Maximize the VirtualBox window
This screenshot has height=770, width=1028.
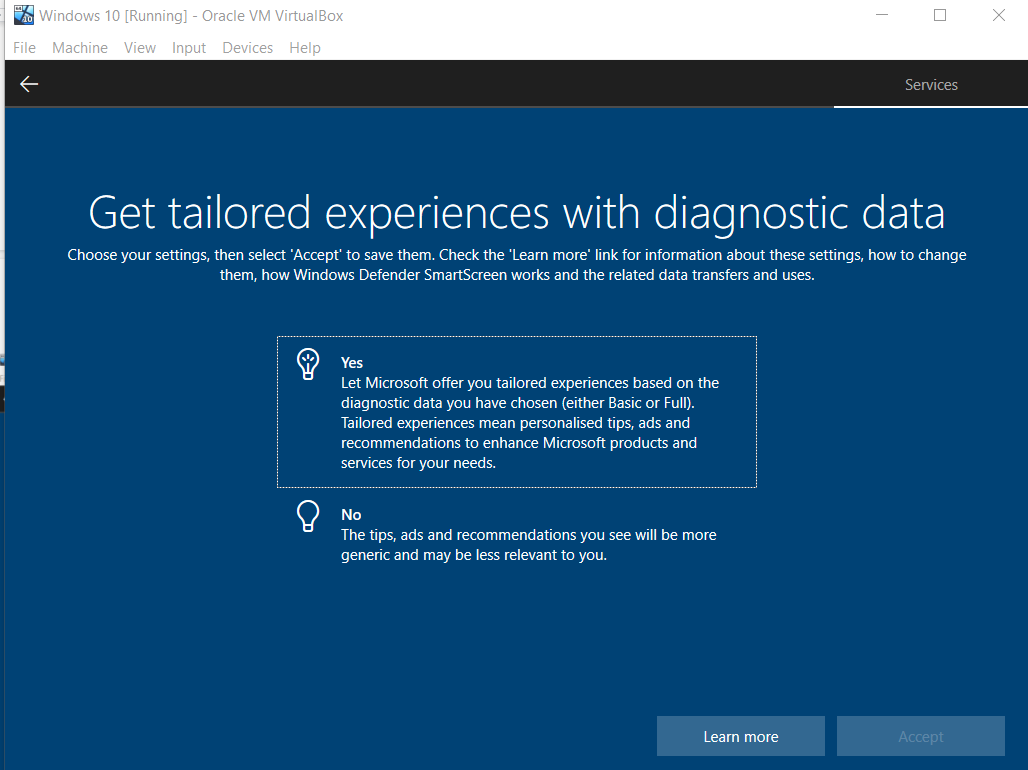(939, 15)
